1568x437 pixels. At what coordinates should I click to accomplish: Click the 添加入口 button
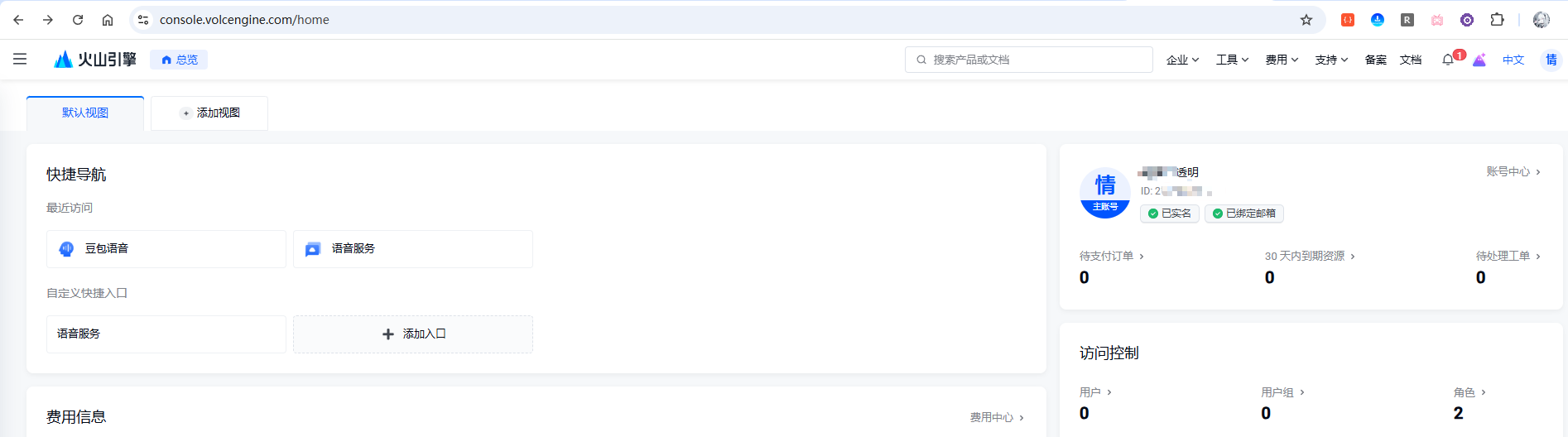(x=413, y=334)
